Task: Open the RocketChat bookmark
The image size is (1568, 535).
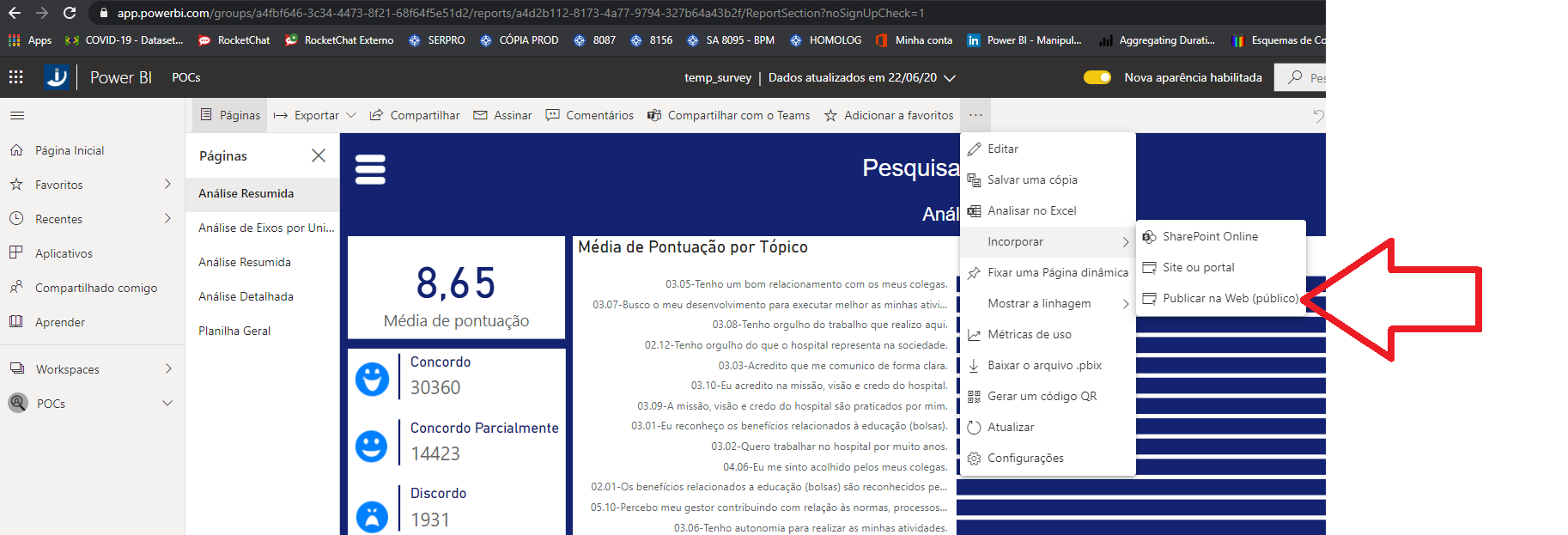Action: 234,40
